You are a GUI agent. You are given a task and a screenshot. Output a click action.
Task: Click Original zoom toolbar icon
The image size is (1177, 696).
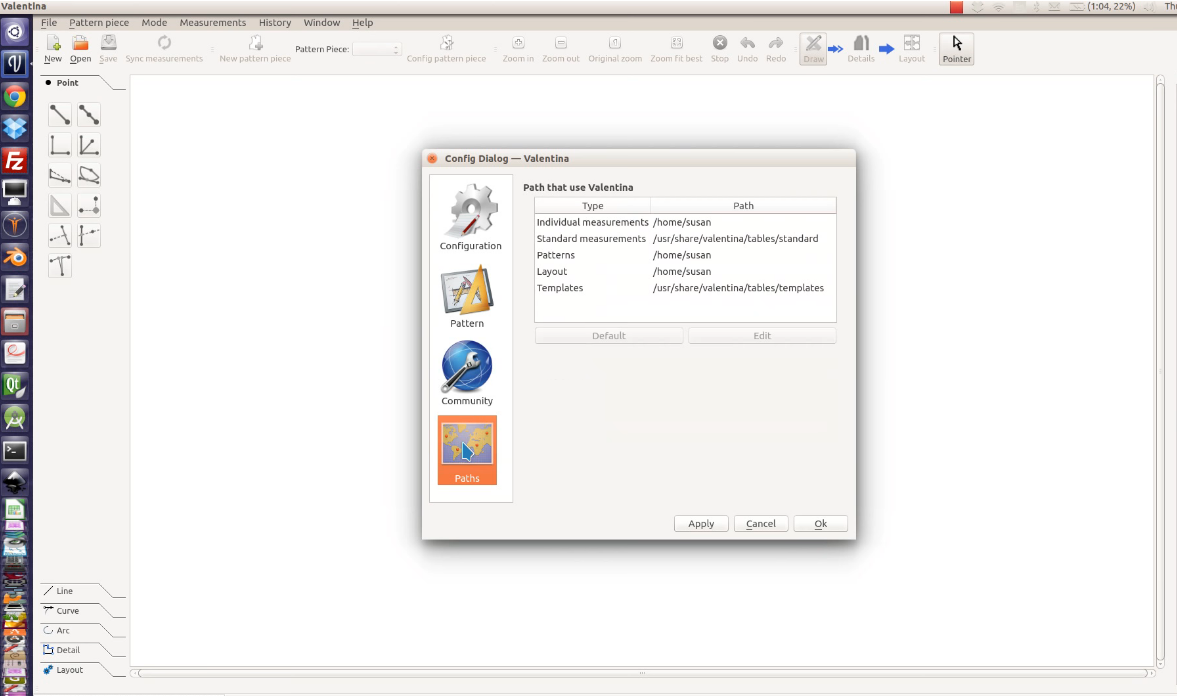click(x=615, y=49)
